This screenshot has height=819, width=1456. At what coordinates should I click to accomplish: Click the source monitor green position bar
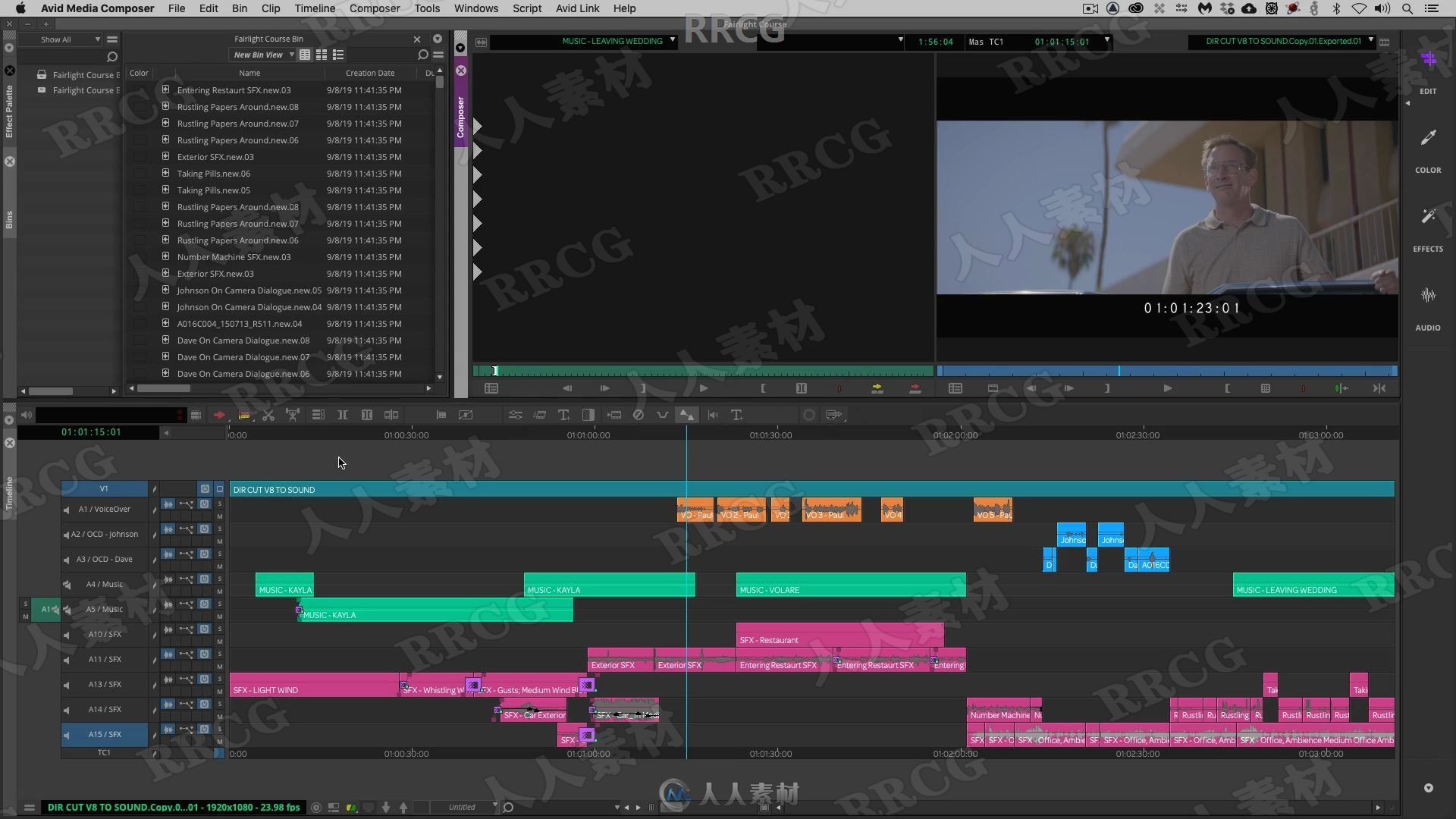[703, 371]
